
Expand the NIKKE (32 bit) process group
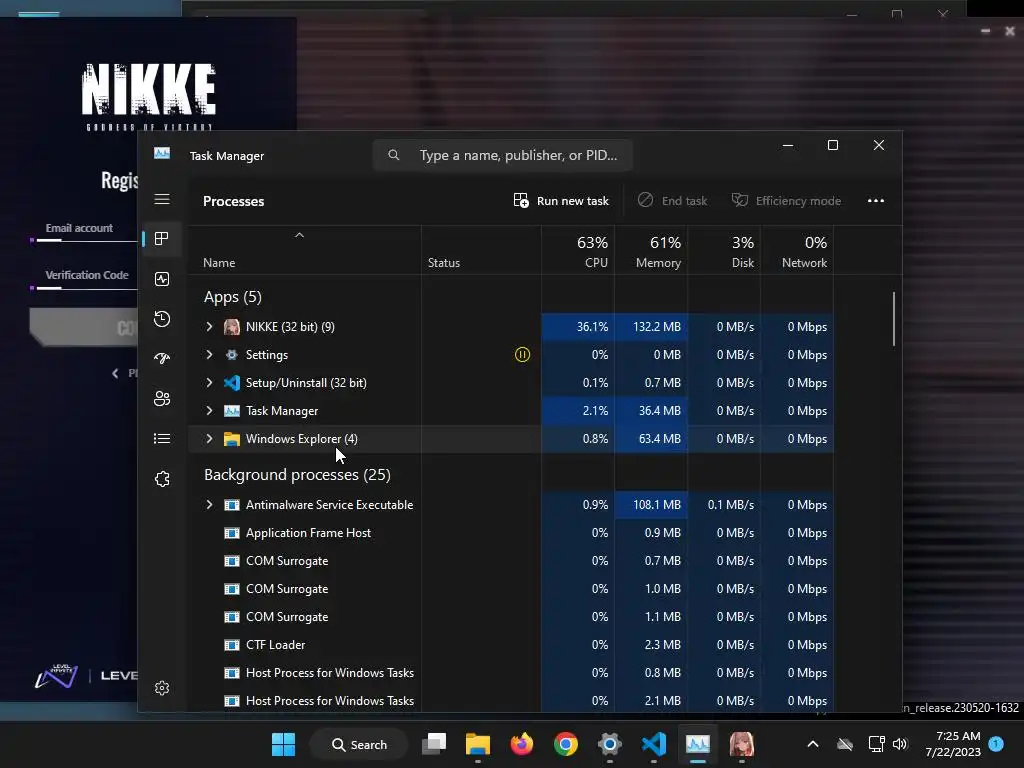click(209, 327)
